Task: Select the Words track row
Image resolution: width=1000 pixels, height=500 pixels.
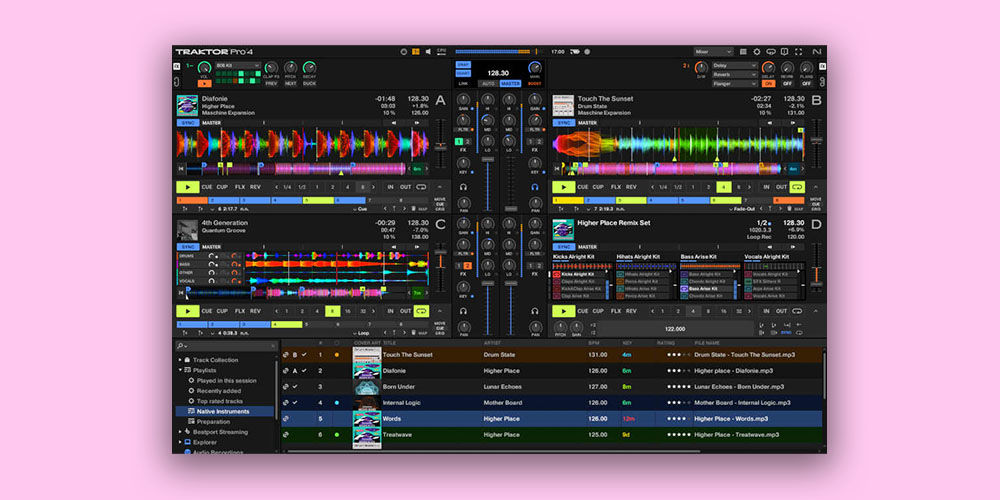Action: pos(552,419)
